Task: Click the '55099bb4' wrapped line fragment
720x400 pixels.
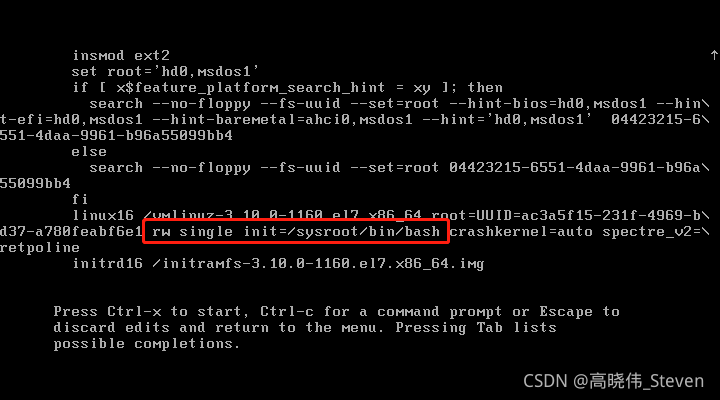Action: tap(35, 184)
